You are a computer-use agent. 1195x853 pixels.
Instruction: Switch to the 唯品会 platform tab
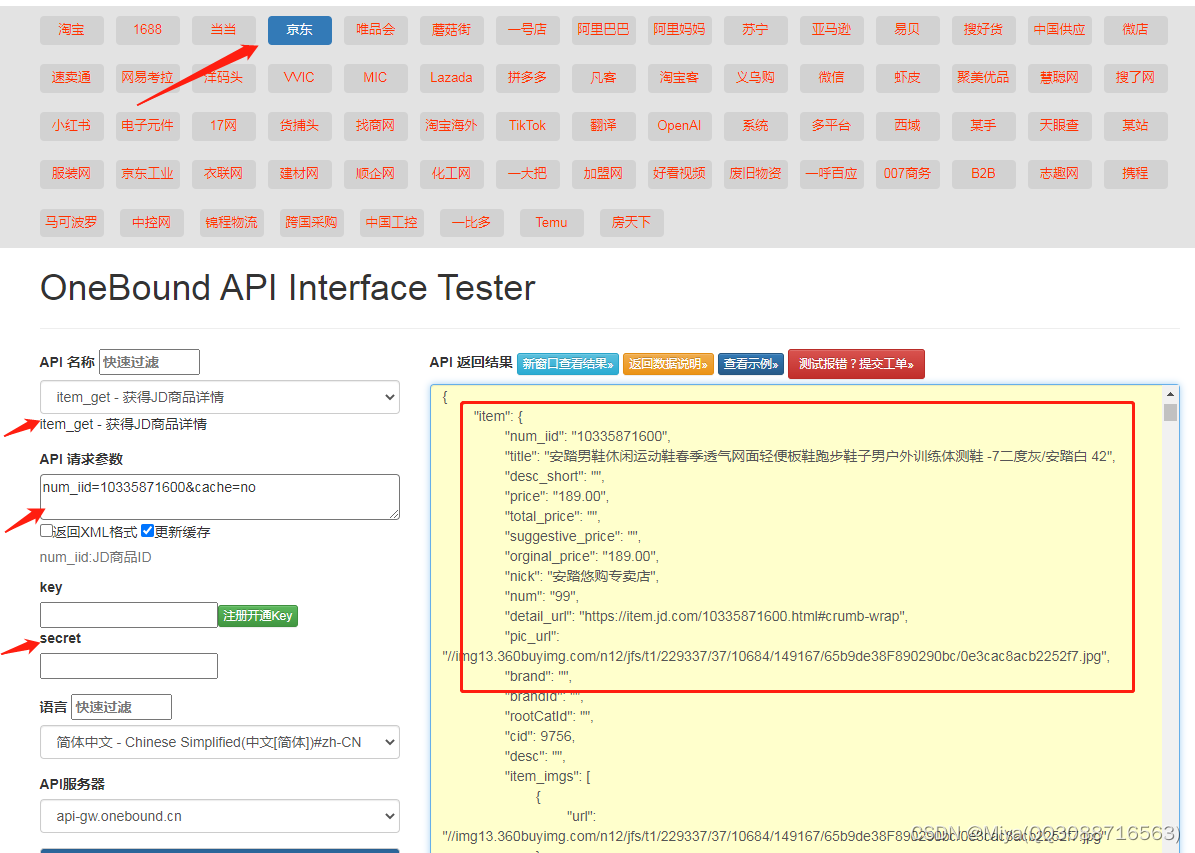click(376, 30)
